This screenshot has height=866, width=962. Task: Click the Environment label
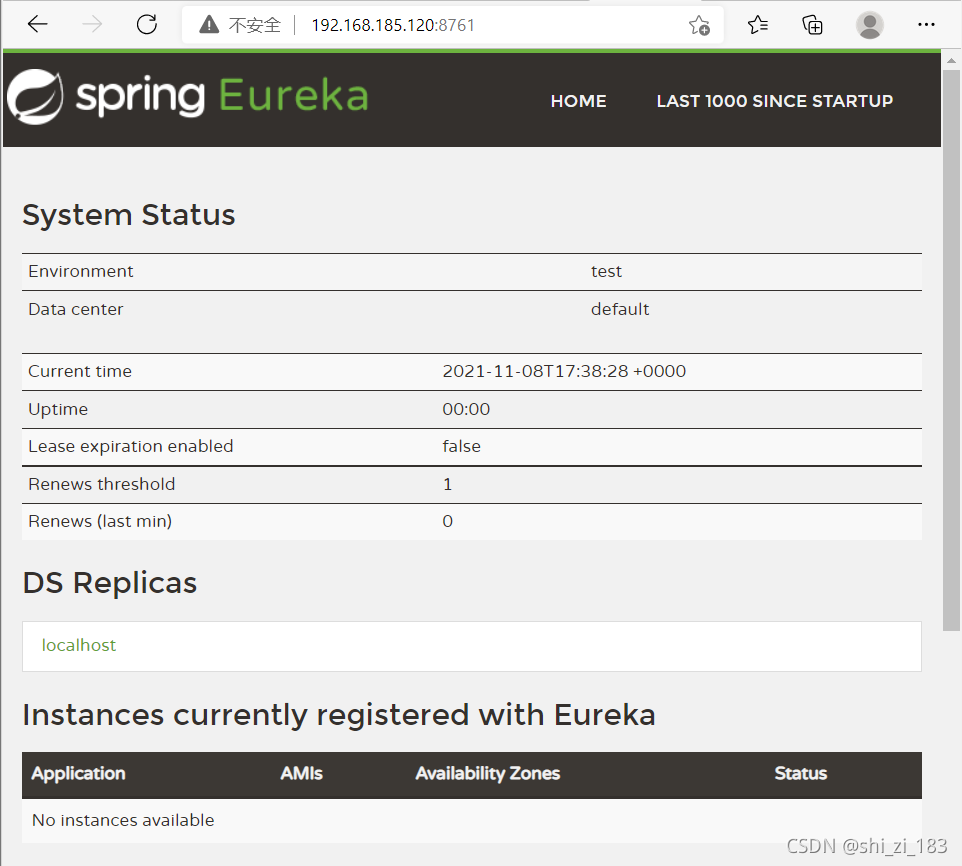point(80,271)
